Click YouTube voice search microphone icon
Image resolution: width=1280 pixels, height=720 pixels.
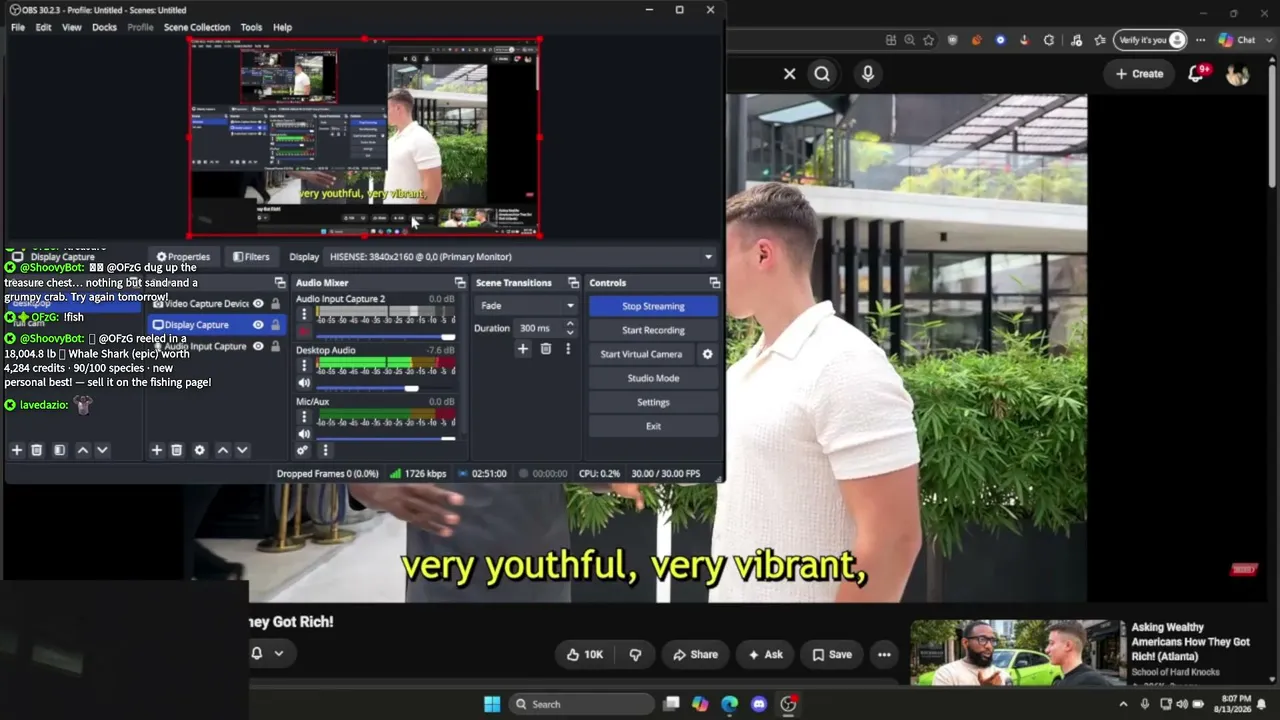tap(867, 73)
